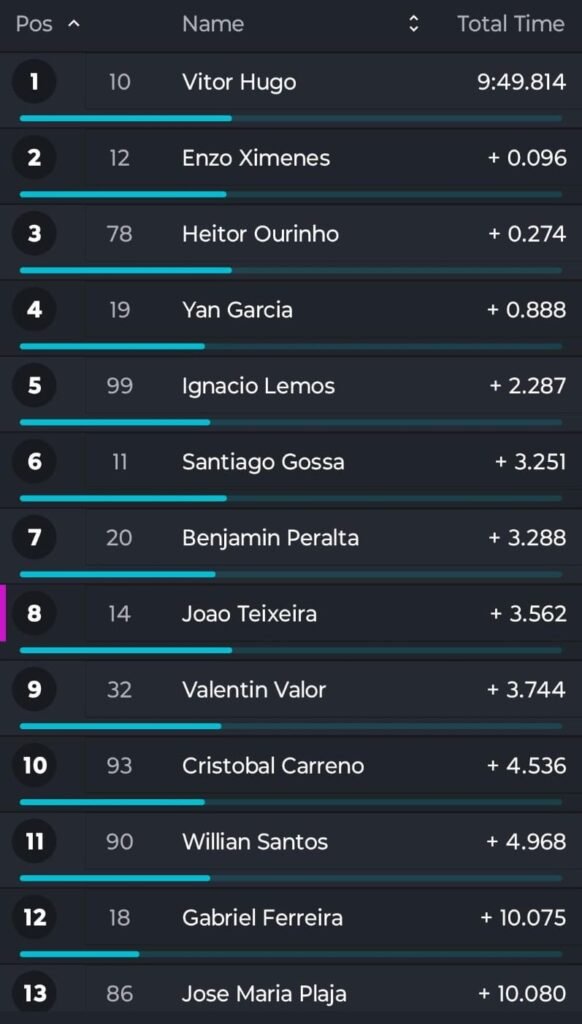Open Yan Garcia's row
582x1024 pixels.
pos(291,318)
